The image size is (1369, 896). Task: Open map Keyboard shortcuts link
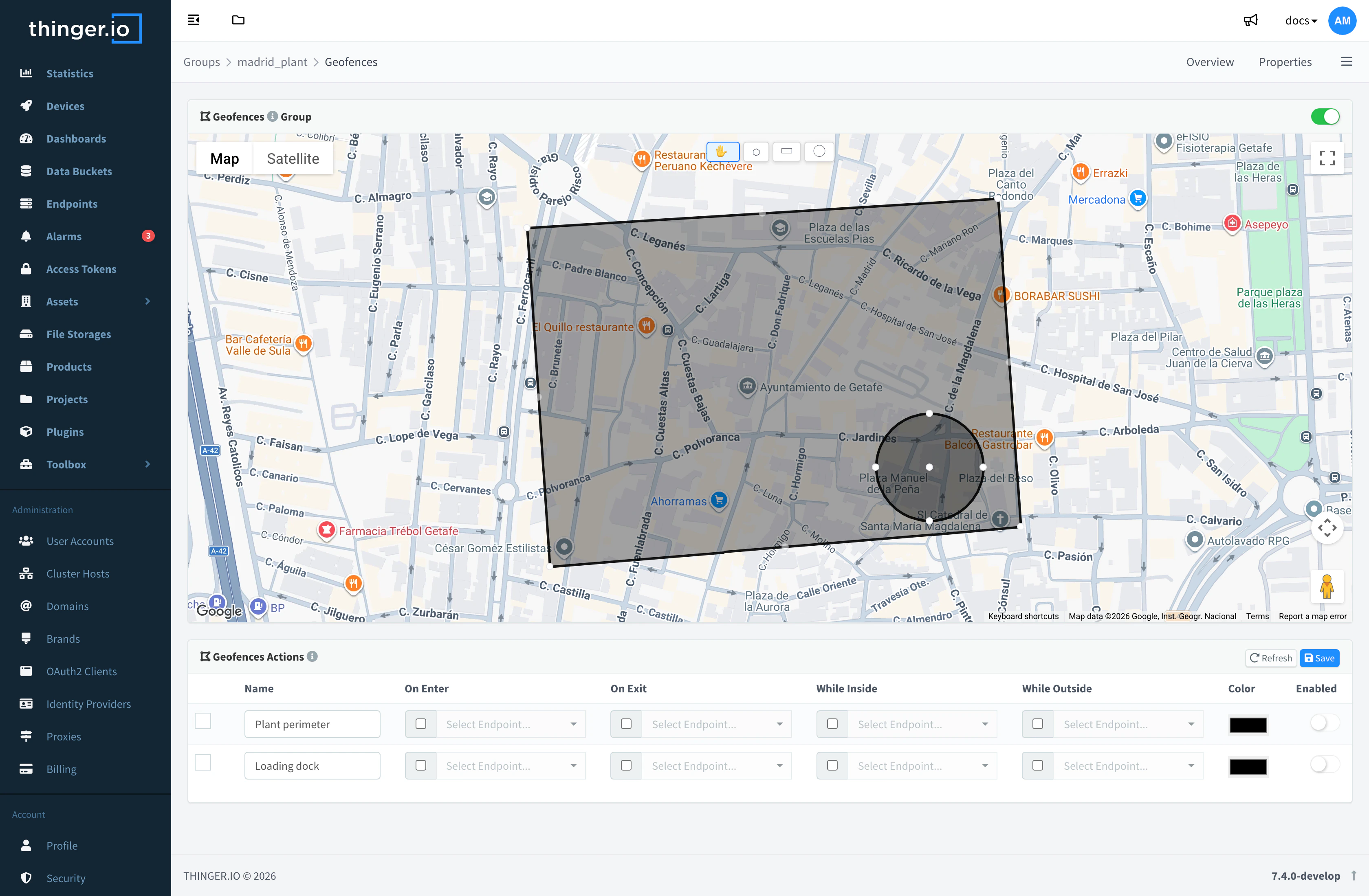1023,616
